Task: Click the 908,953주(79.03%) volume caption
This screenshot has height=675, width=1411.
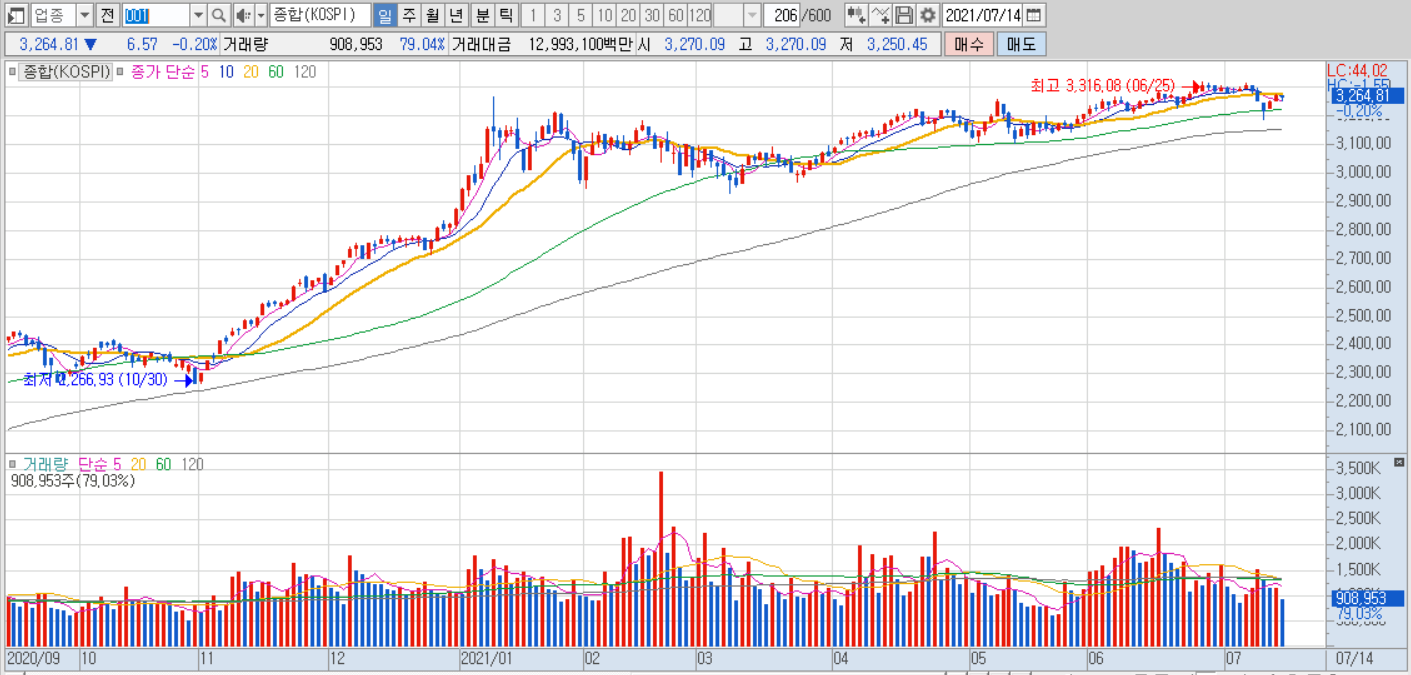Action: click(72, 481)
